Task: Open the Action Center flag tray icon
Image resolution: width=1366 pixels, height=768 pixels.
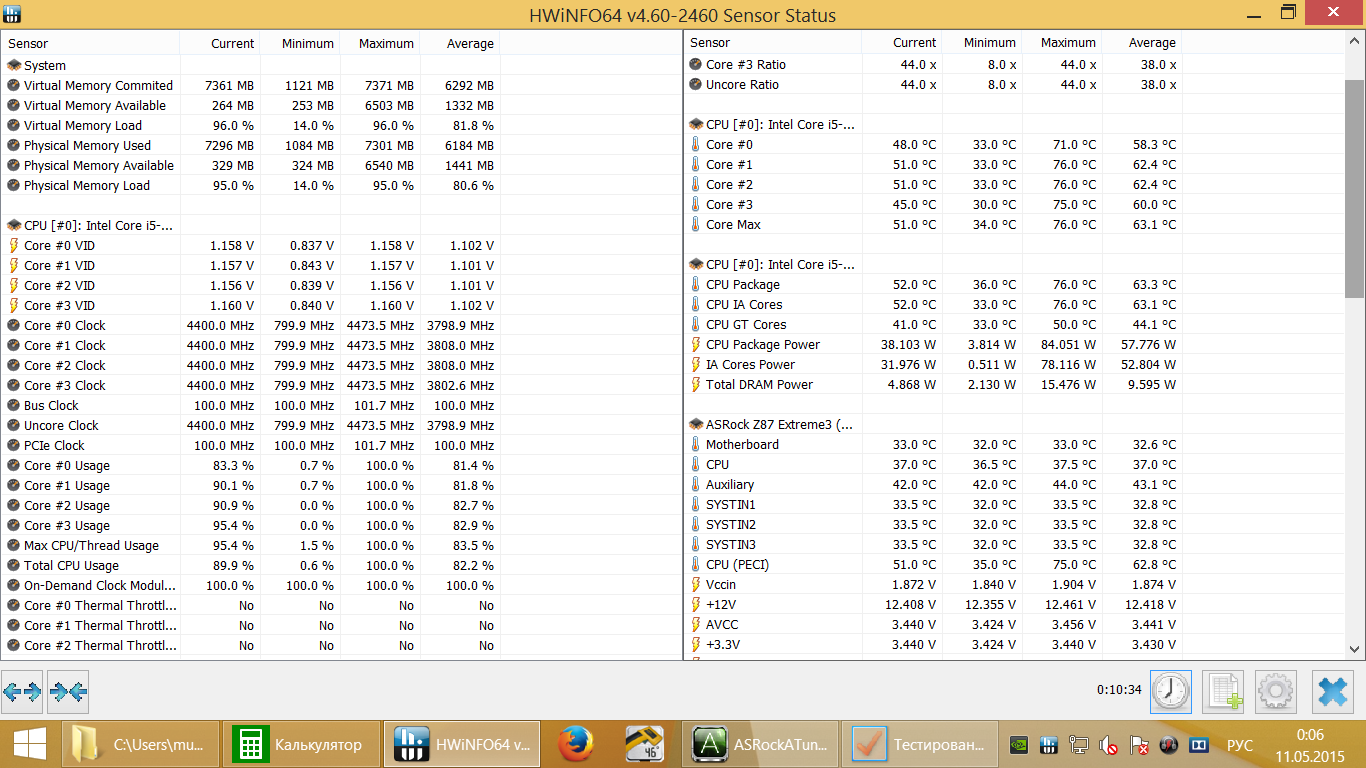Action: coord(1139,745)
